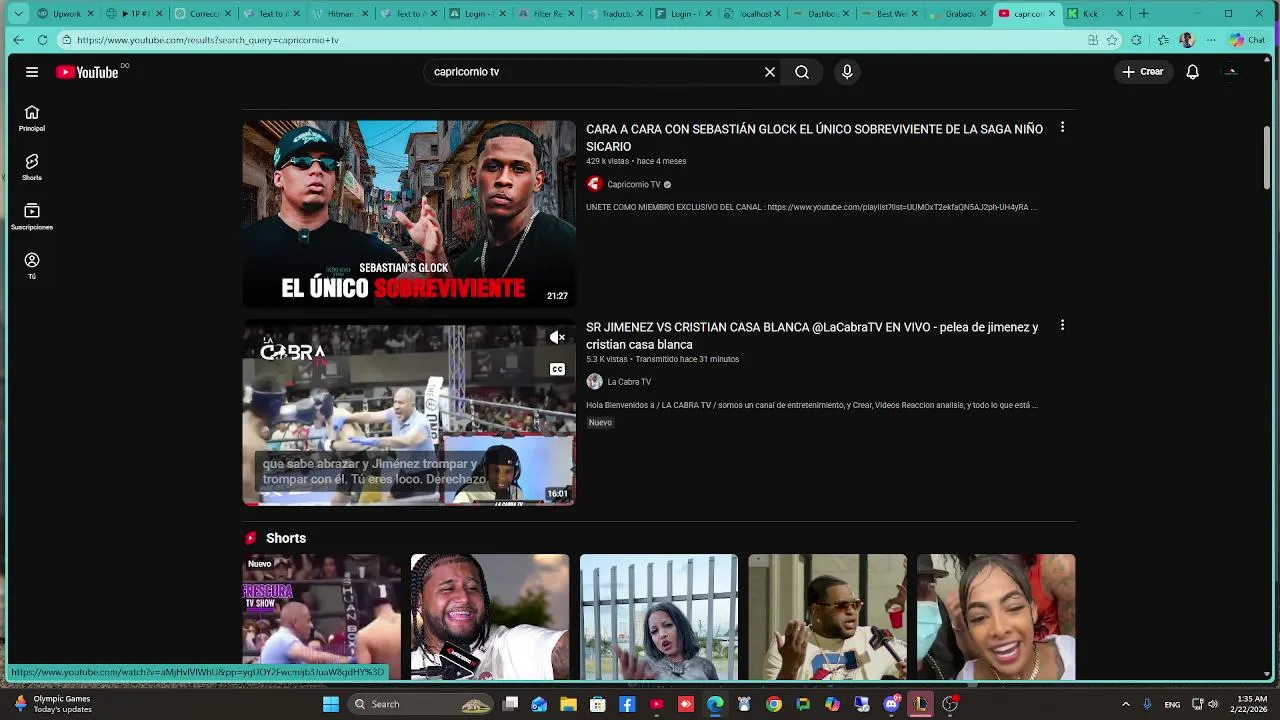The width and height of the screenshot is (1280, 720).
Task: Open the Frescura TV Show short
Action: 321,617
